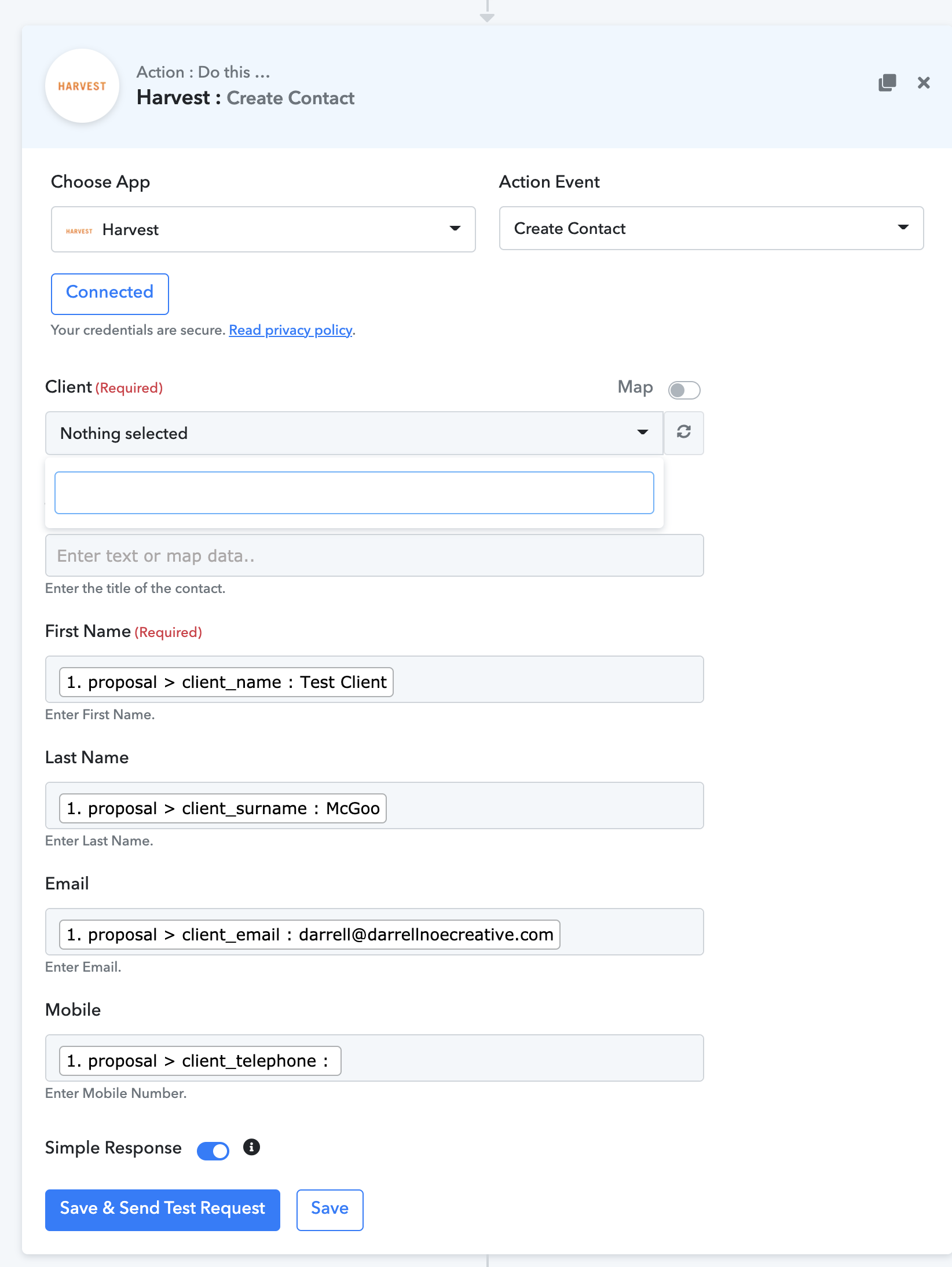Select the client_surname McGoo tag
952x1267 pixels.
(x=223, y=808)
